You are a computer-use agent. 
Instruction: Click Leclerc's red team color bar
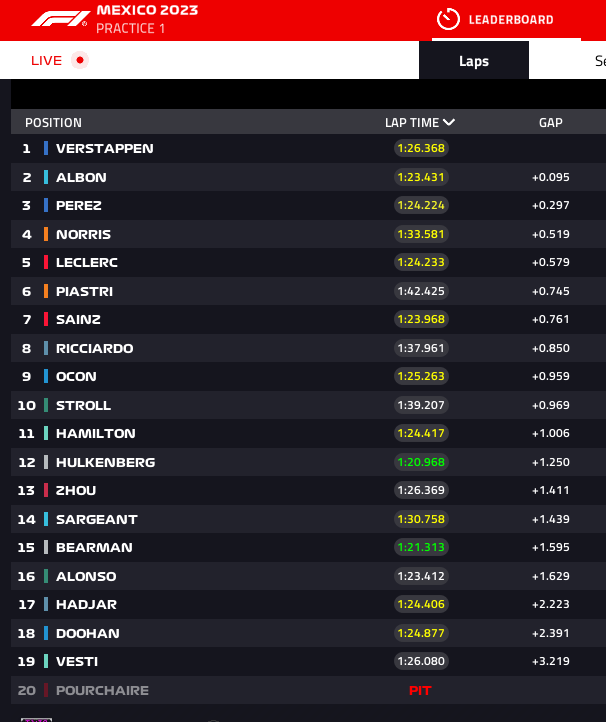[x=46, y=262]
